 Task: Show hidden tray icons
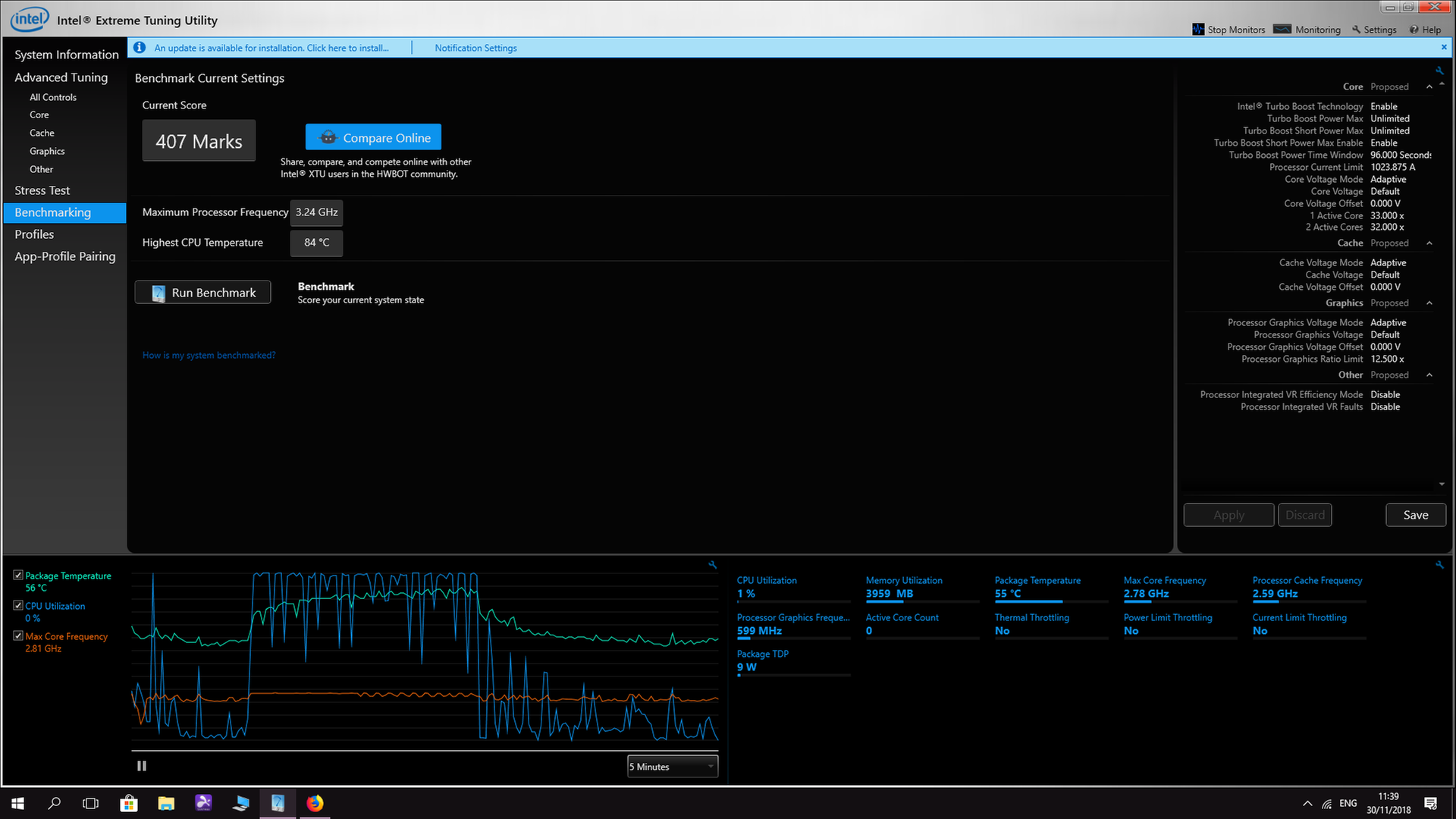pos(1307,803)
